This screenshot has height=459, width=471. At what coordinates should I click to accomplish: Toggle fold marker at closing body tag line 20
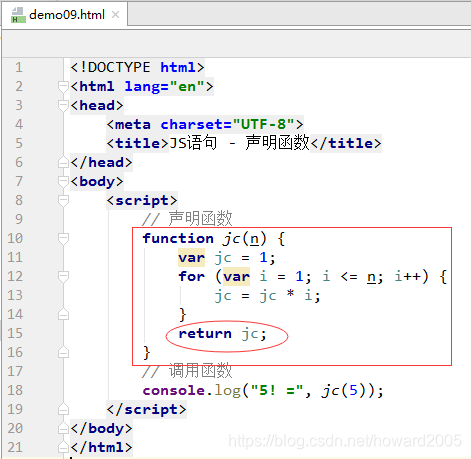(63, 429)
